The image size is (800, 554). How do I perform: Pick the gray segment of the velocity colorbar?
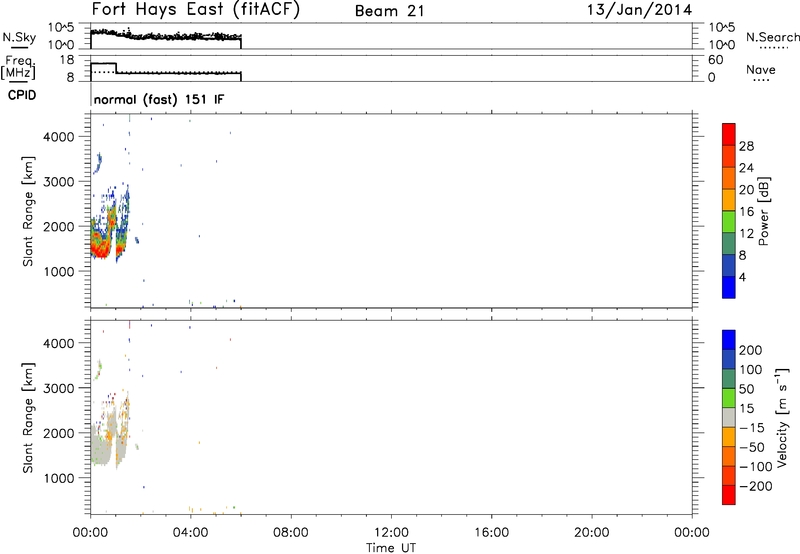(x=729, y=417)
